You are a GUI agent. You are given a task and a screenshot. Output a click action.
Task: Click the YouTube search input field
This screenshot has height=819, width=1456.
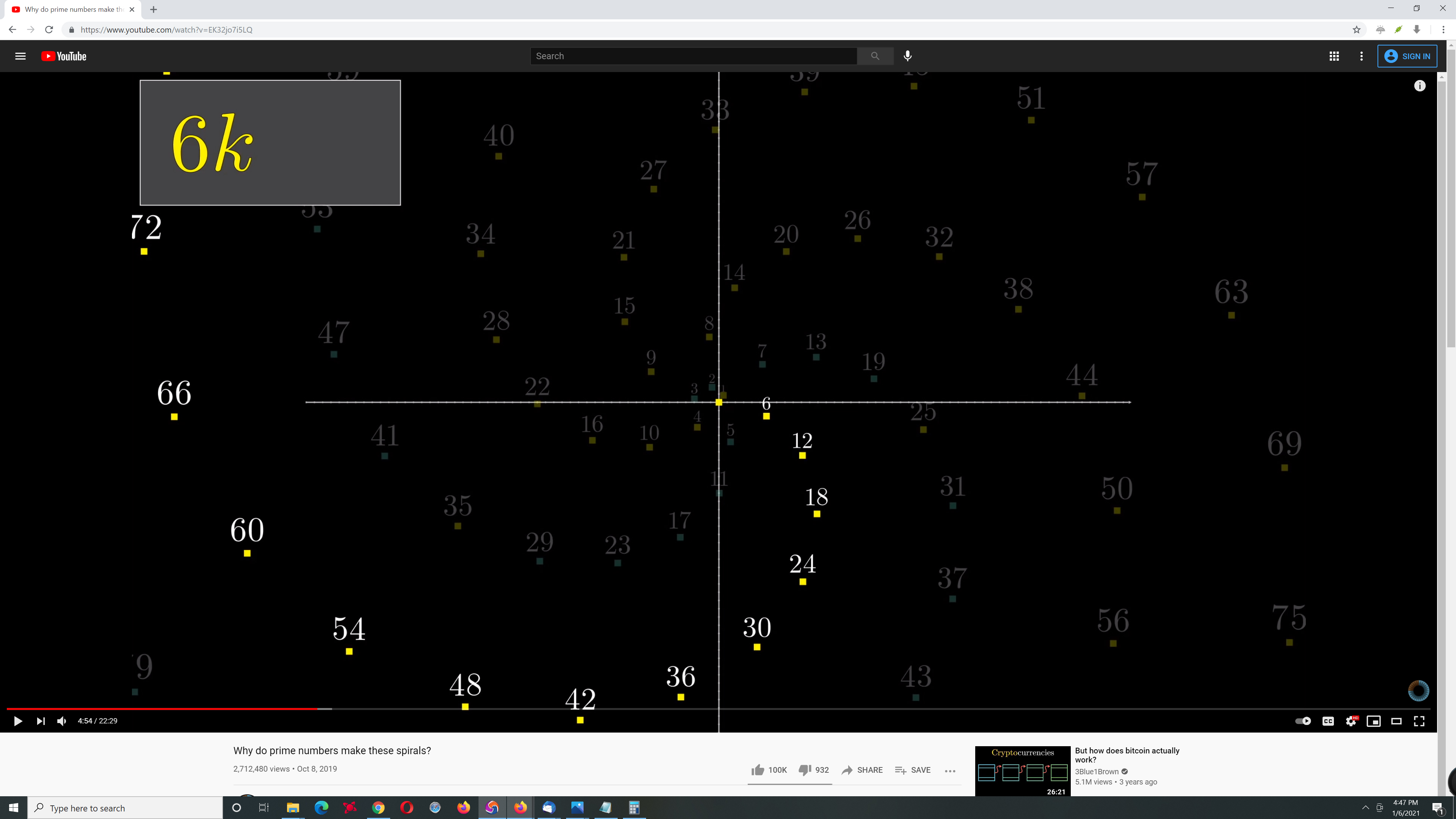(693, 56)
